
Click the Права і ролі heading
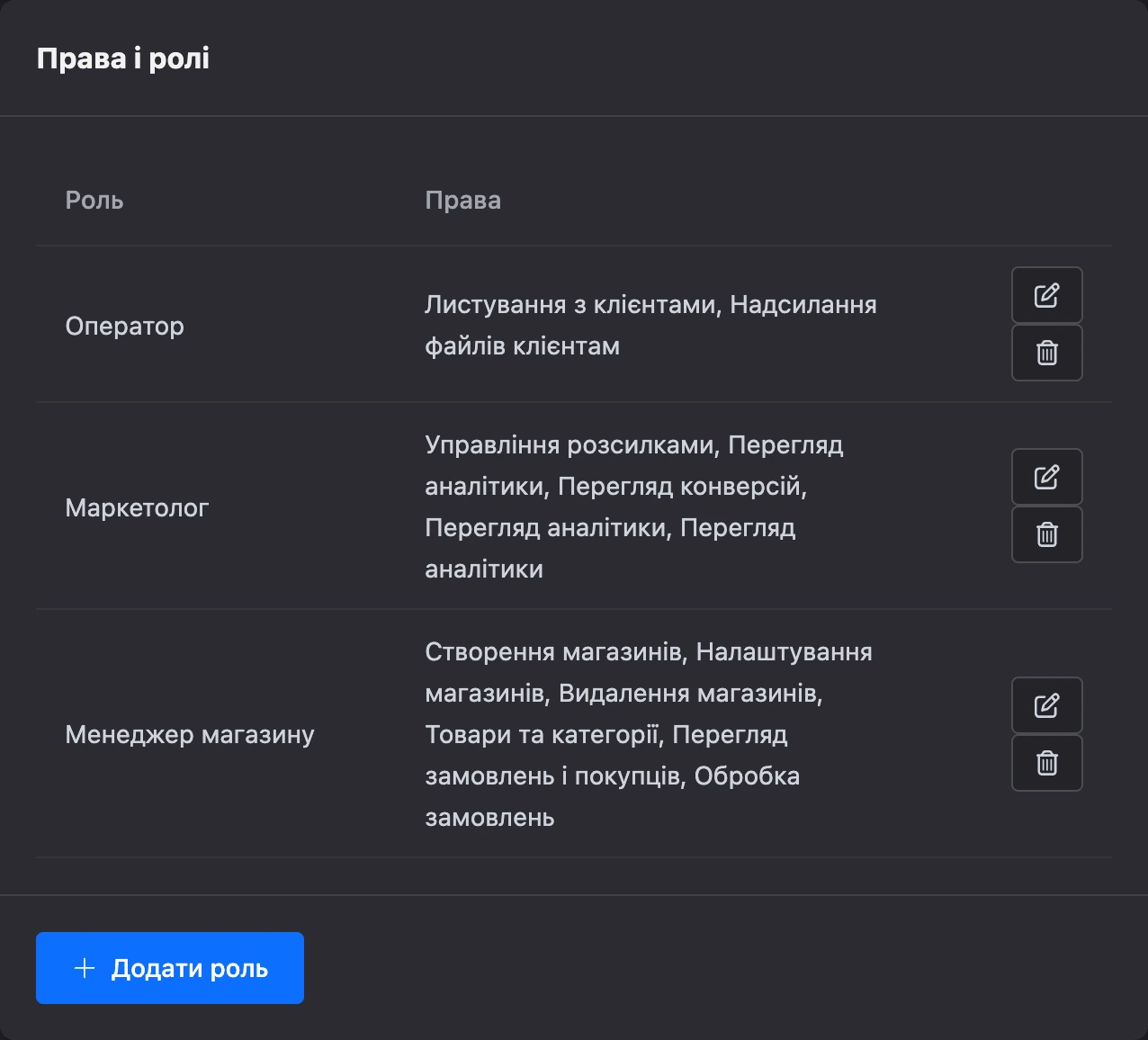123,58
